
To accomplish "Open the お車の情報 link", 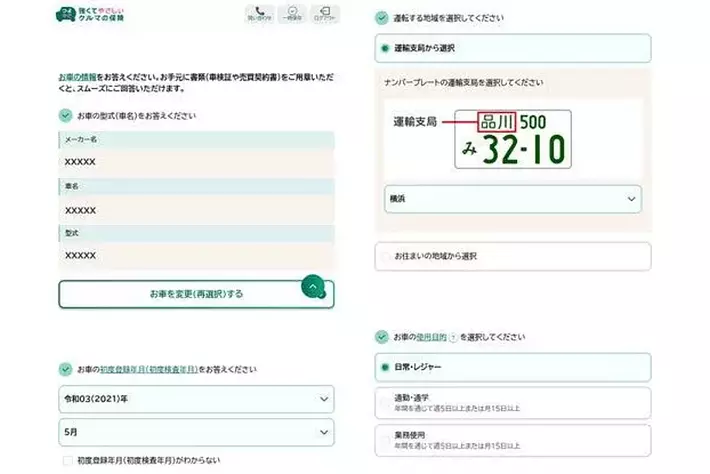I will 78,76.
